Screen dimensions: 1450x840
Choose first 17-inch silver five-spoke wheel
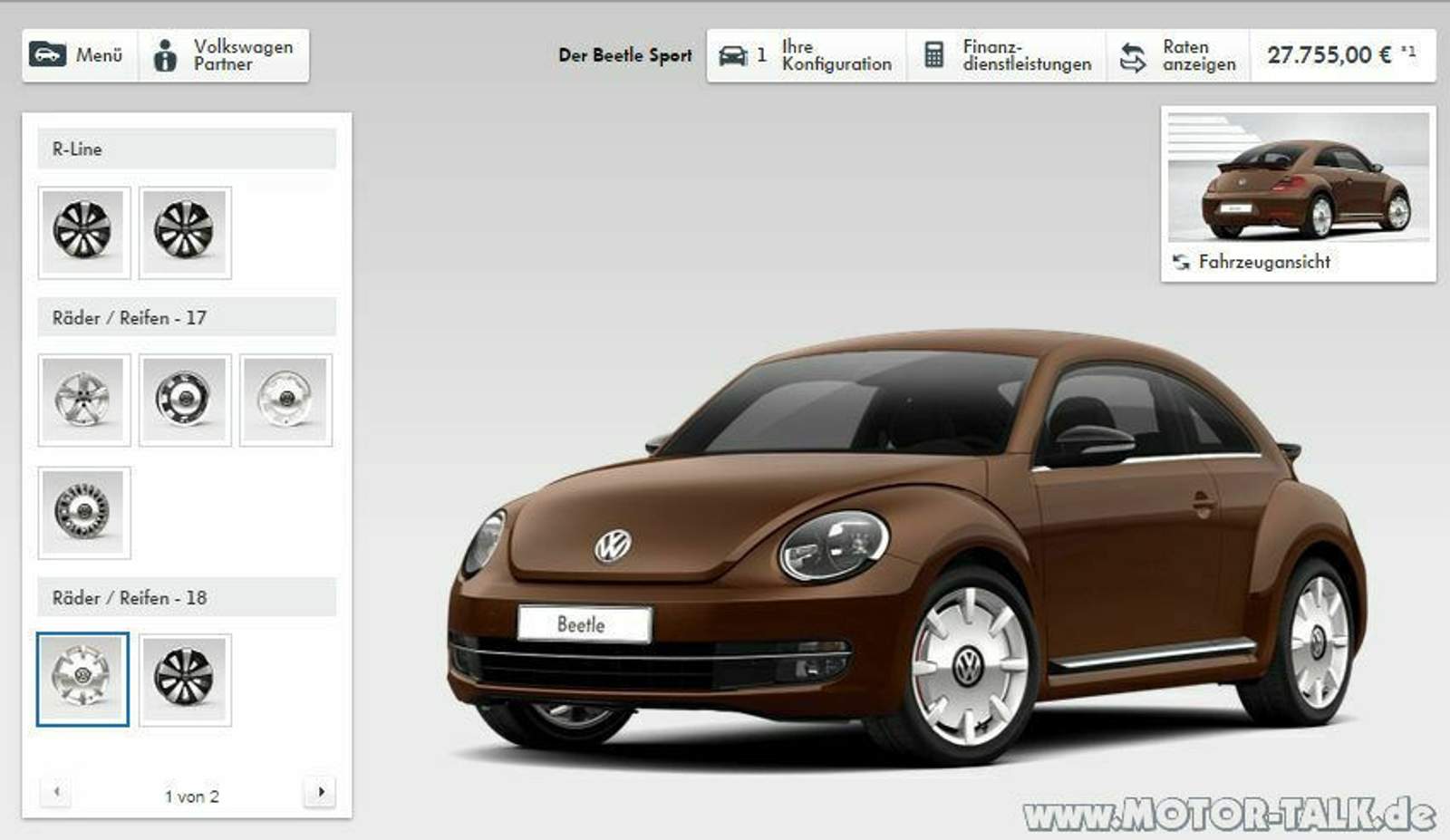(x=84, y=400)
